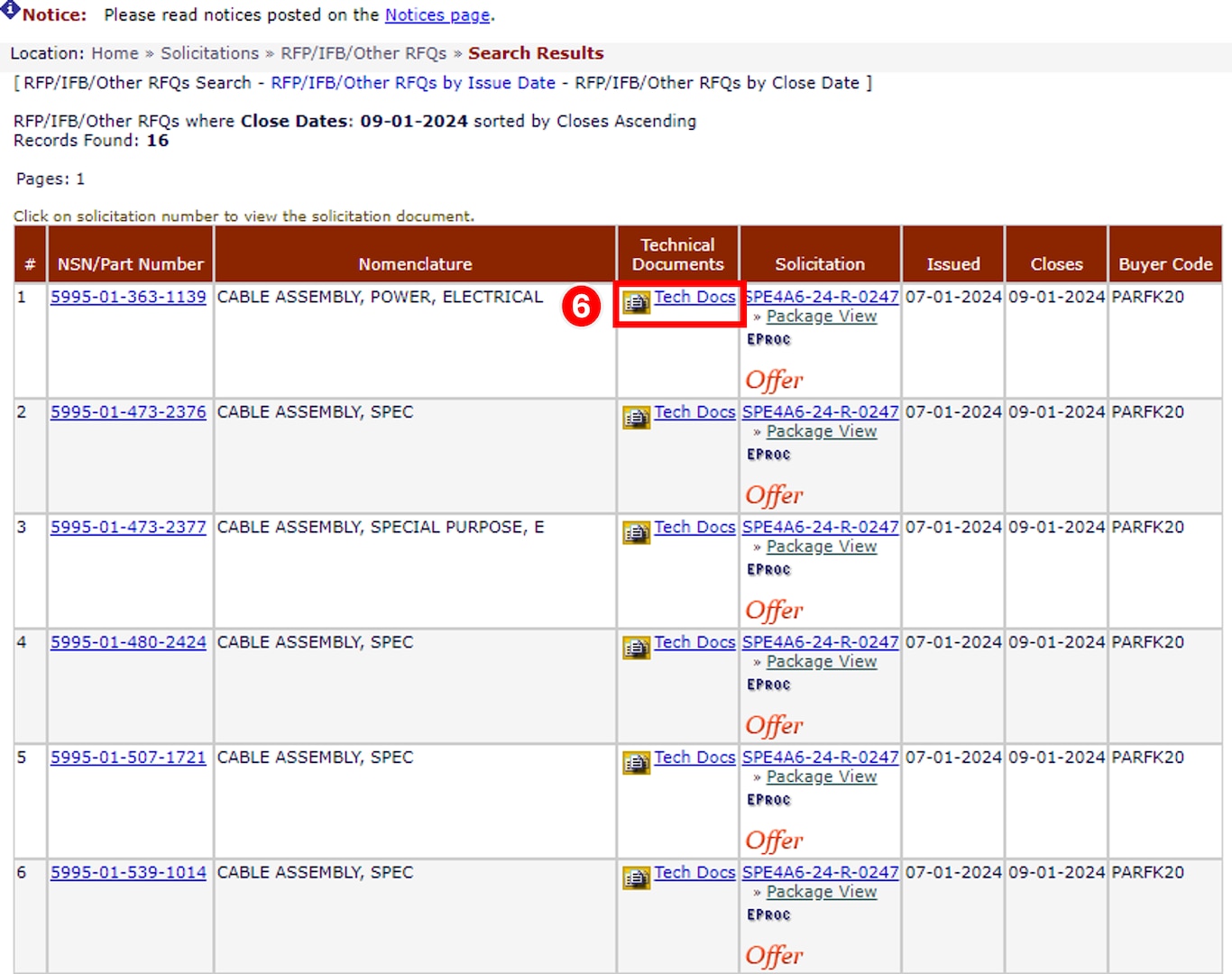The width and height of the screenshot is (1232, 974).
Task: Open solicitation SPE4A6-24-R-0247 in row 6
Action: (x=821, y=873)
